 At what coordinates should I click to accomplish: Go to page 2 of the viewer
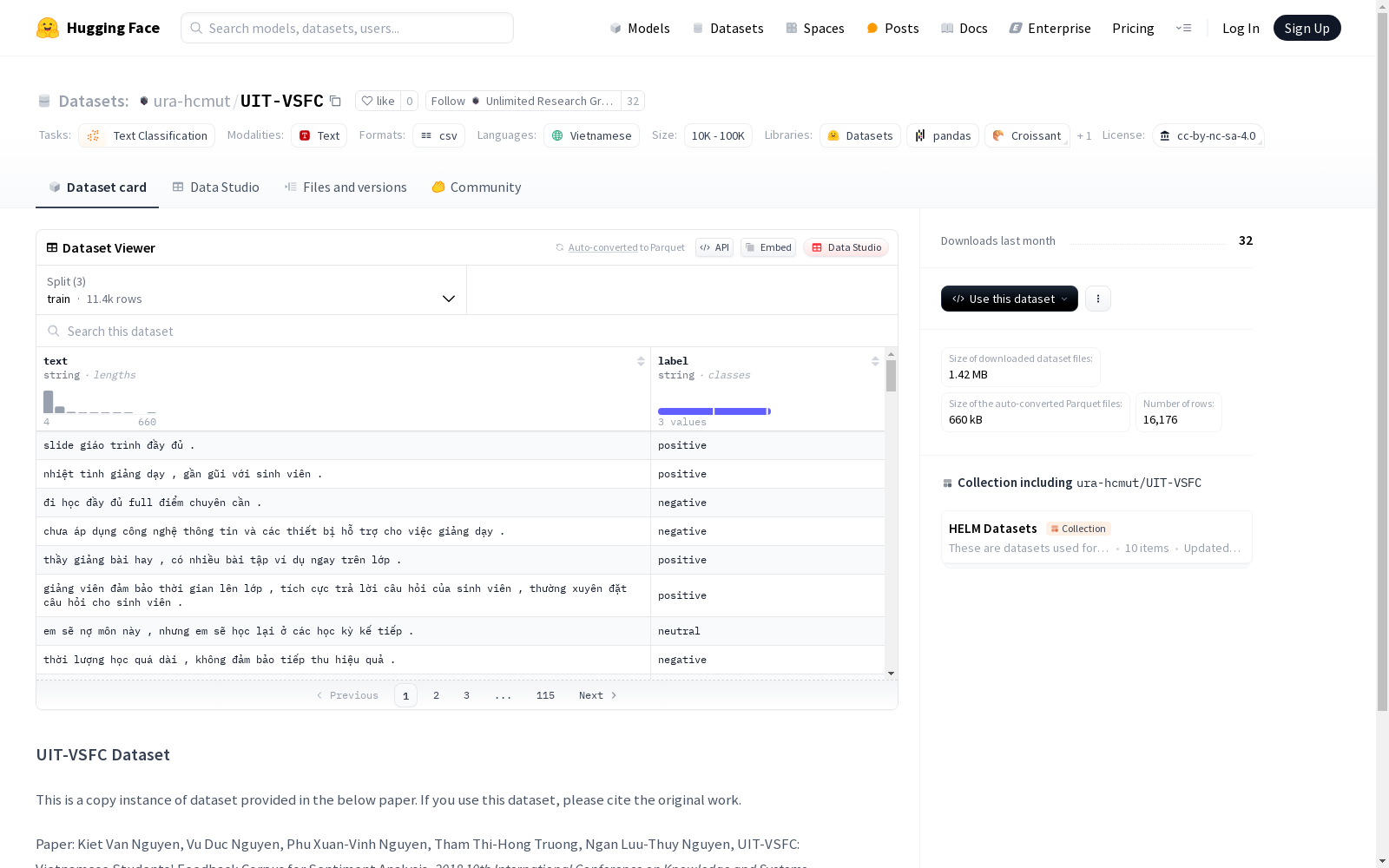pyautogui.click(x=436, y=695)
